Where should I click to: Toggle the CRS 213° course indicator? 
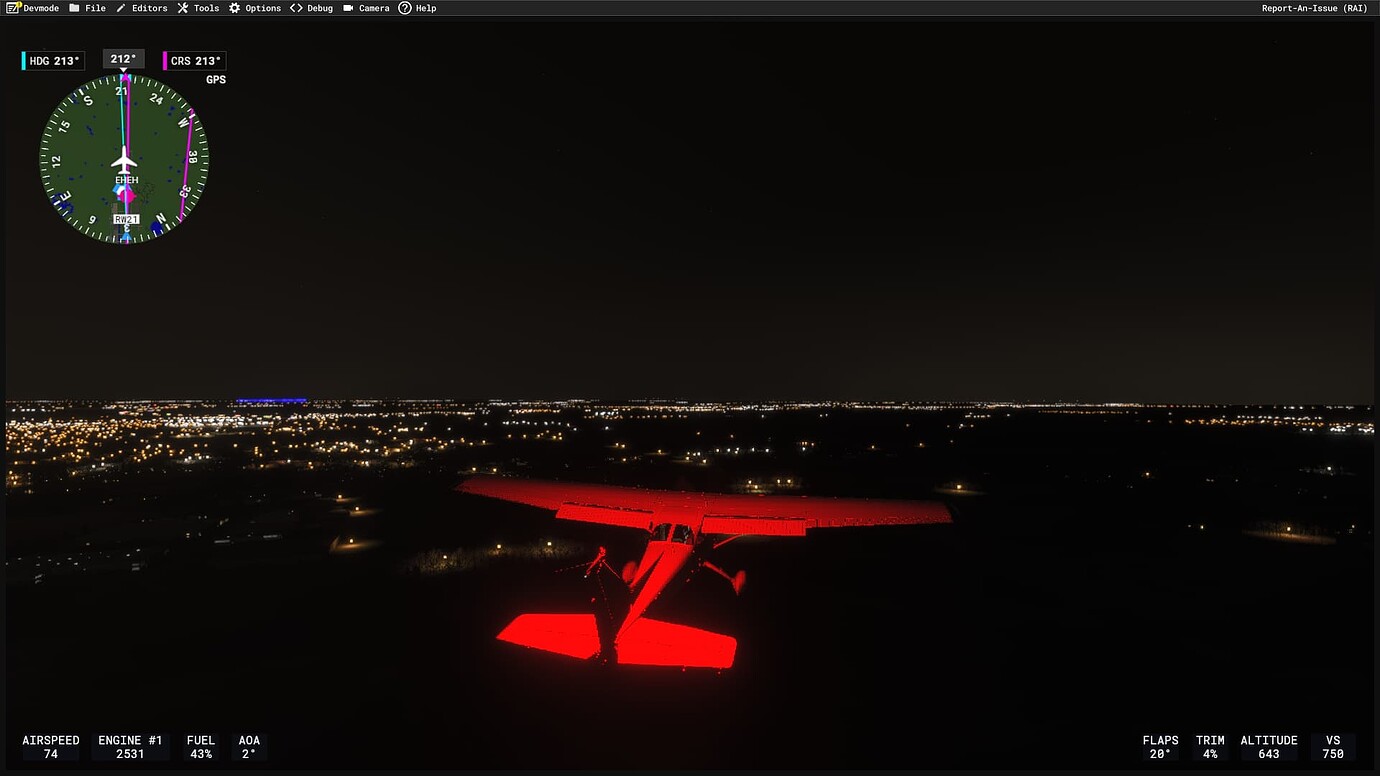196,60
